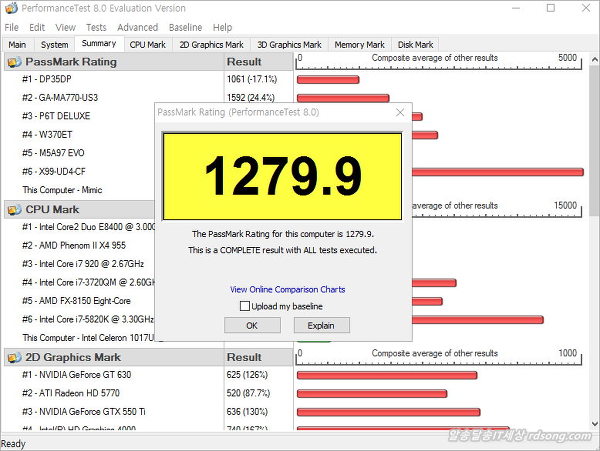This screenshot has height=451, width=600.
Task: Open the 2D Graphics Mark tab
Action: (212, 45)
